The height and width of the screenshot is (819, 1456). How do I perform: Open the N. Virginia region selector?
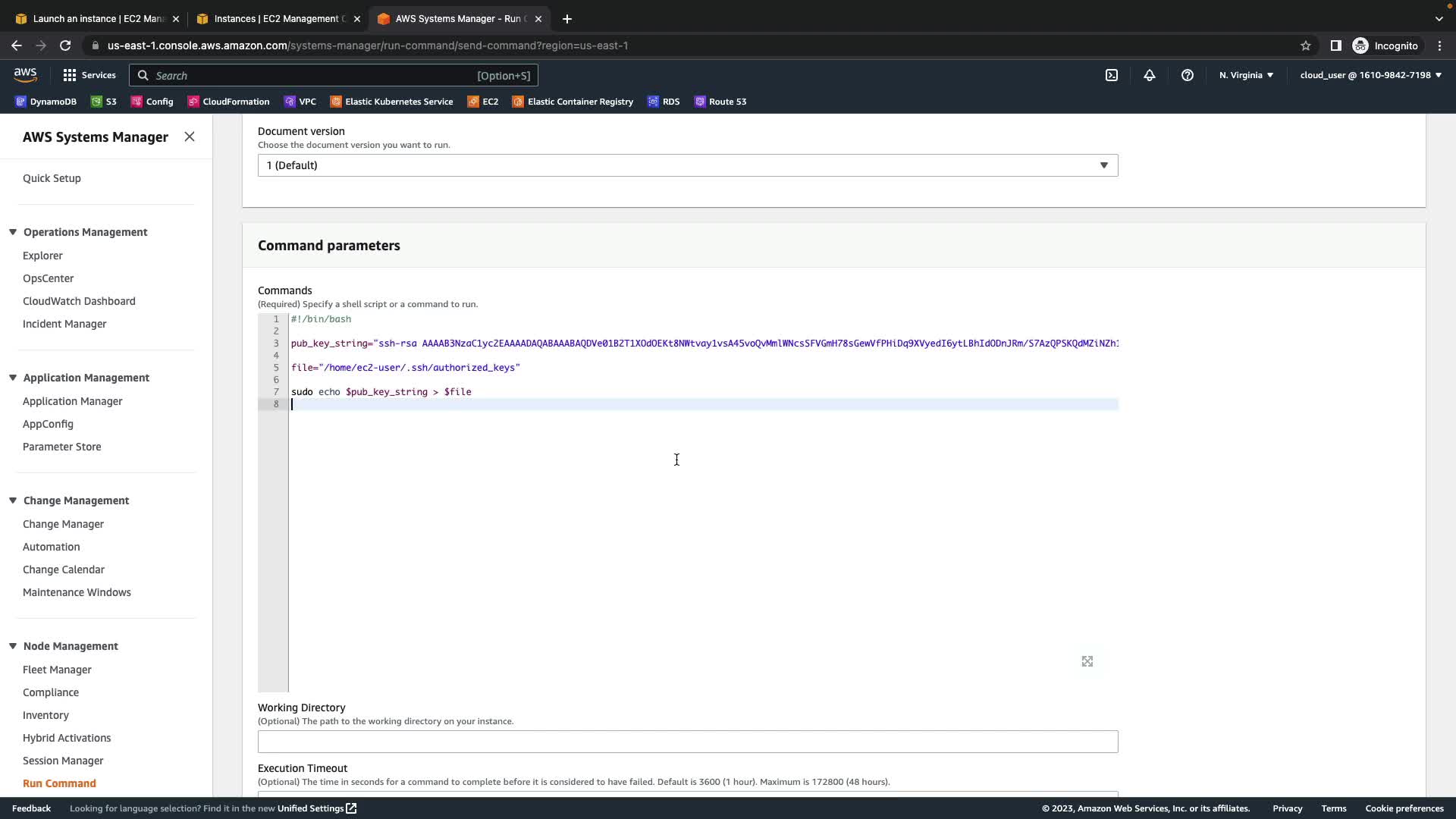(x=1246, y=75)
